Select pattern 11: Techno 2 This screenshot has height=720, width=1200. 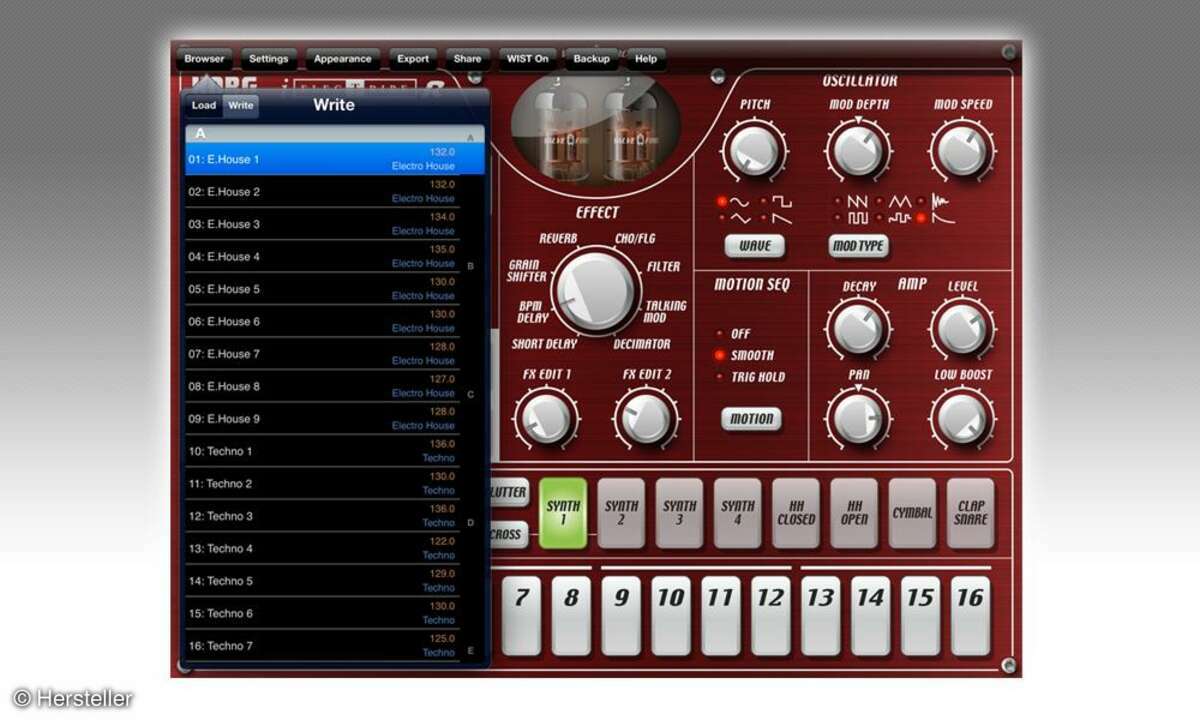322,484
